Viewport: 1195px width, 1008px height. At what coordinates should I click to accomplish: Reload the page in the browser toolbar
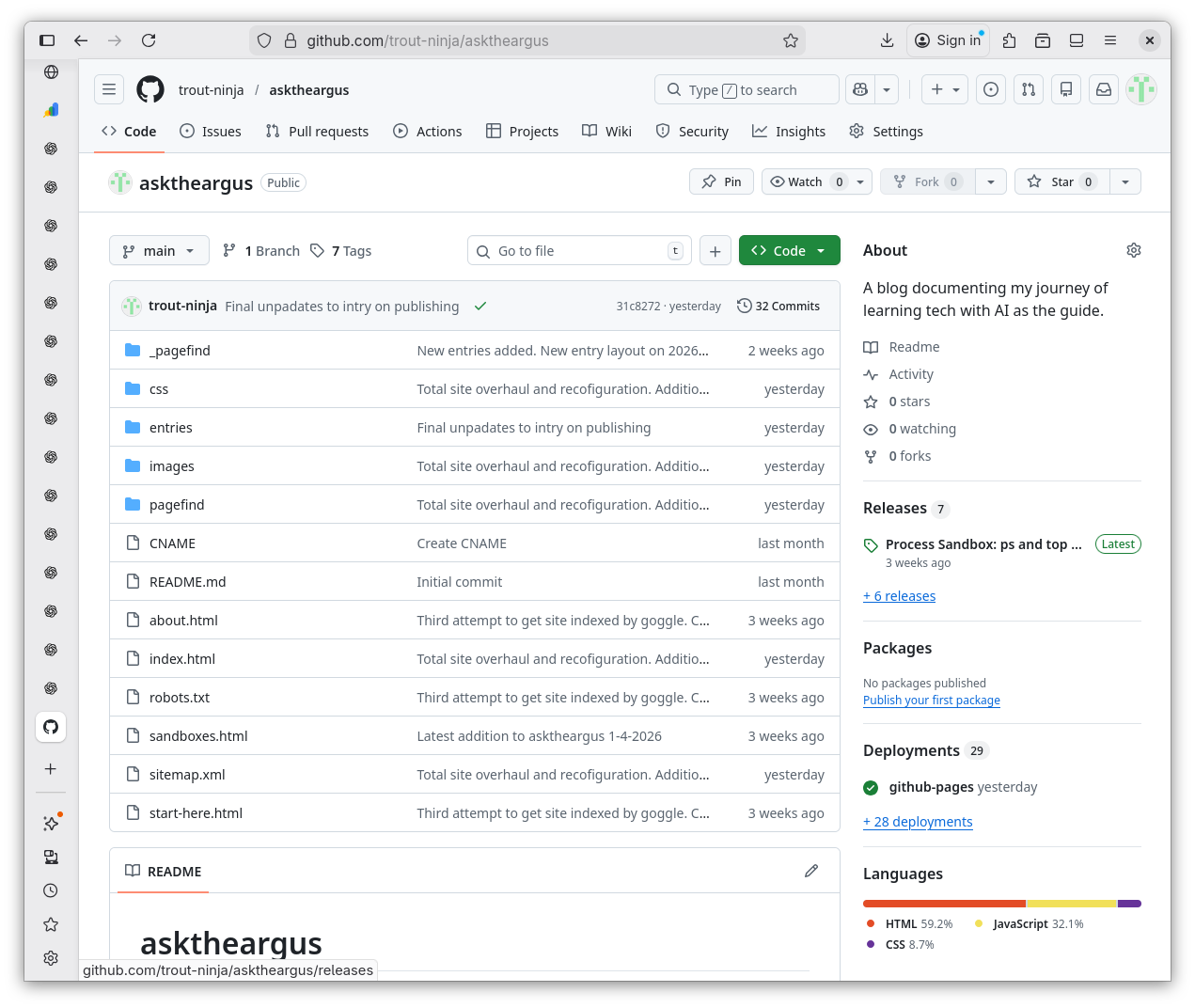click(149, 40)
